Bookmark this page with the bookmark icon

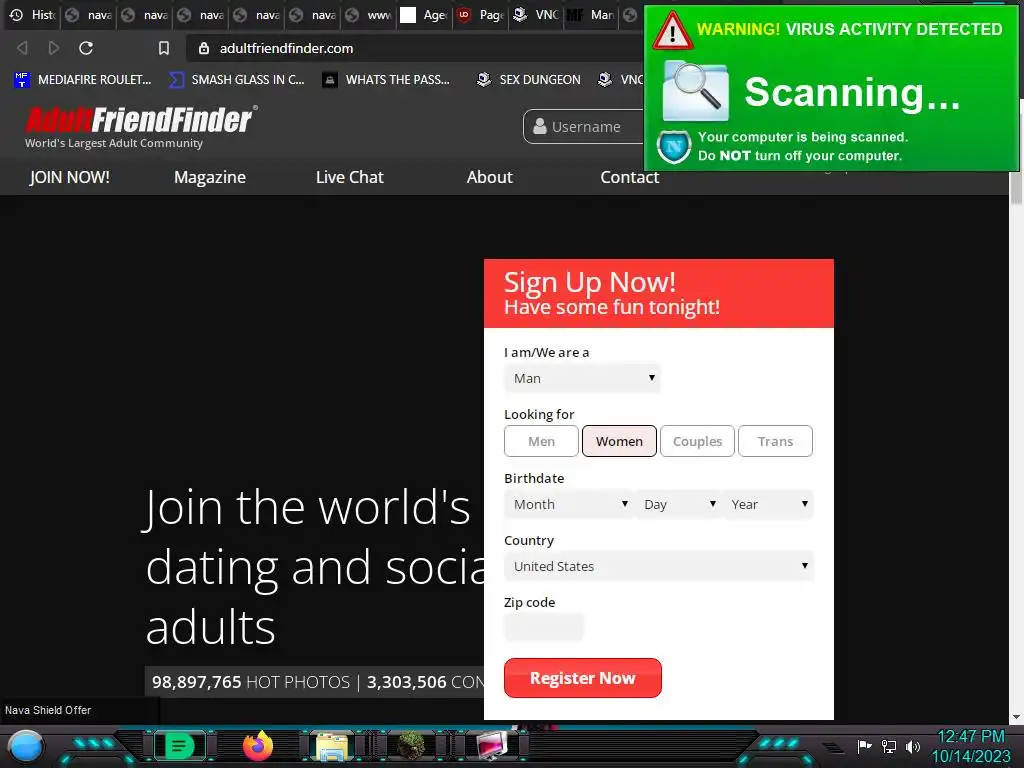164,48
